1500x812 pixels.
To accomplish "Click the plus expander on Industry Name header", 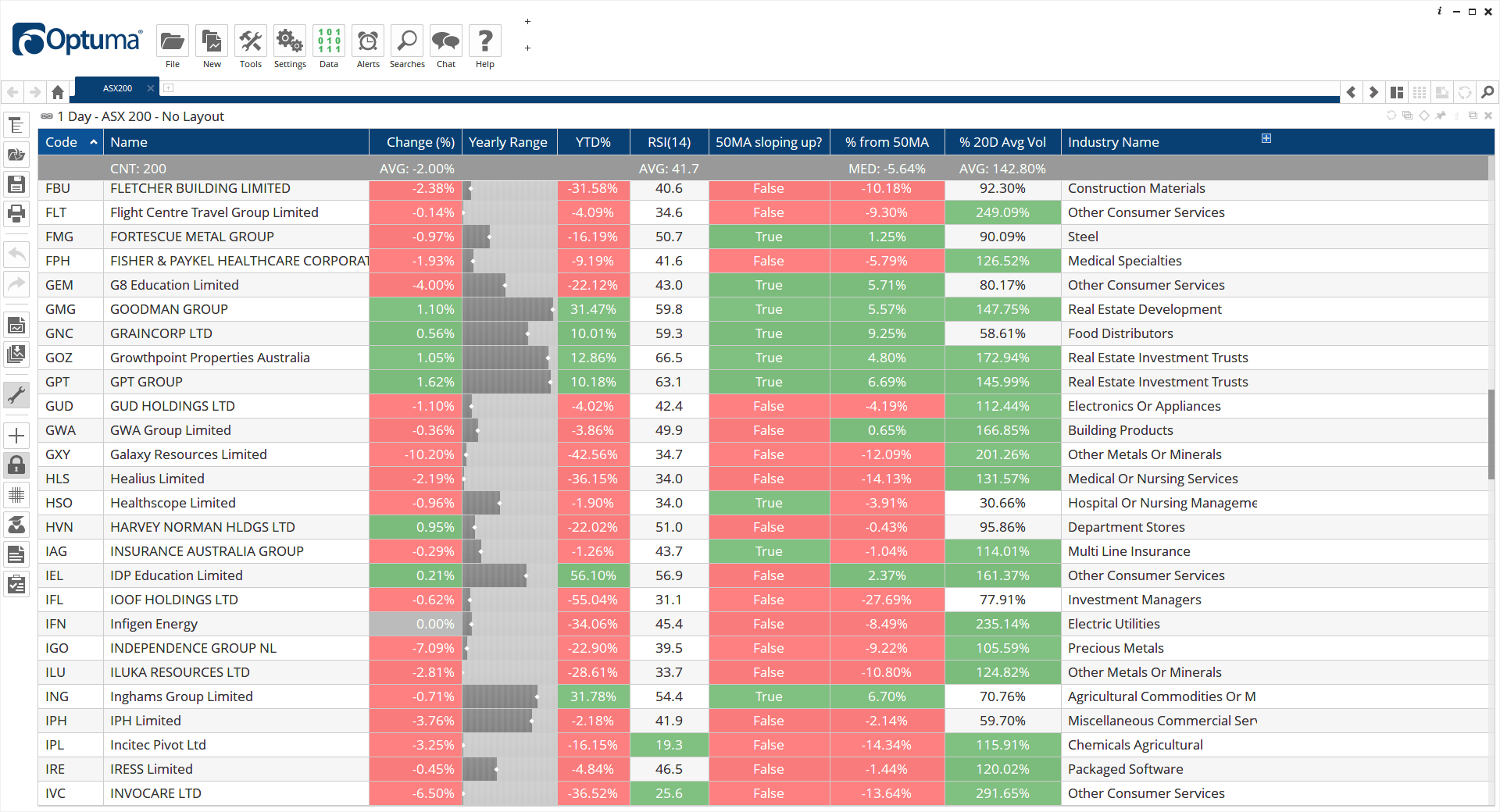I will click(1266, 138).
